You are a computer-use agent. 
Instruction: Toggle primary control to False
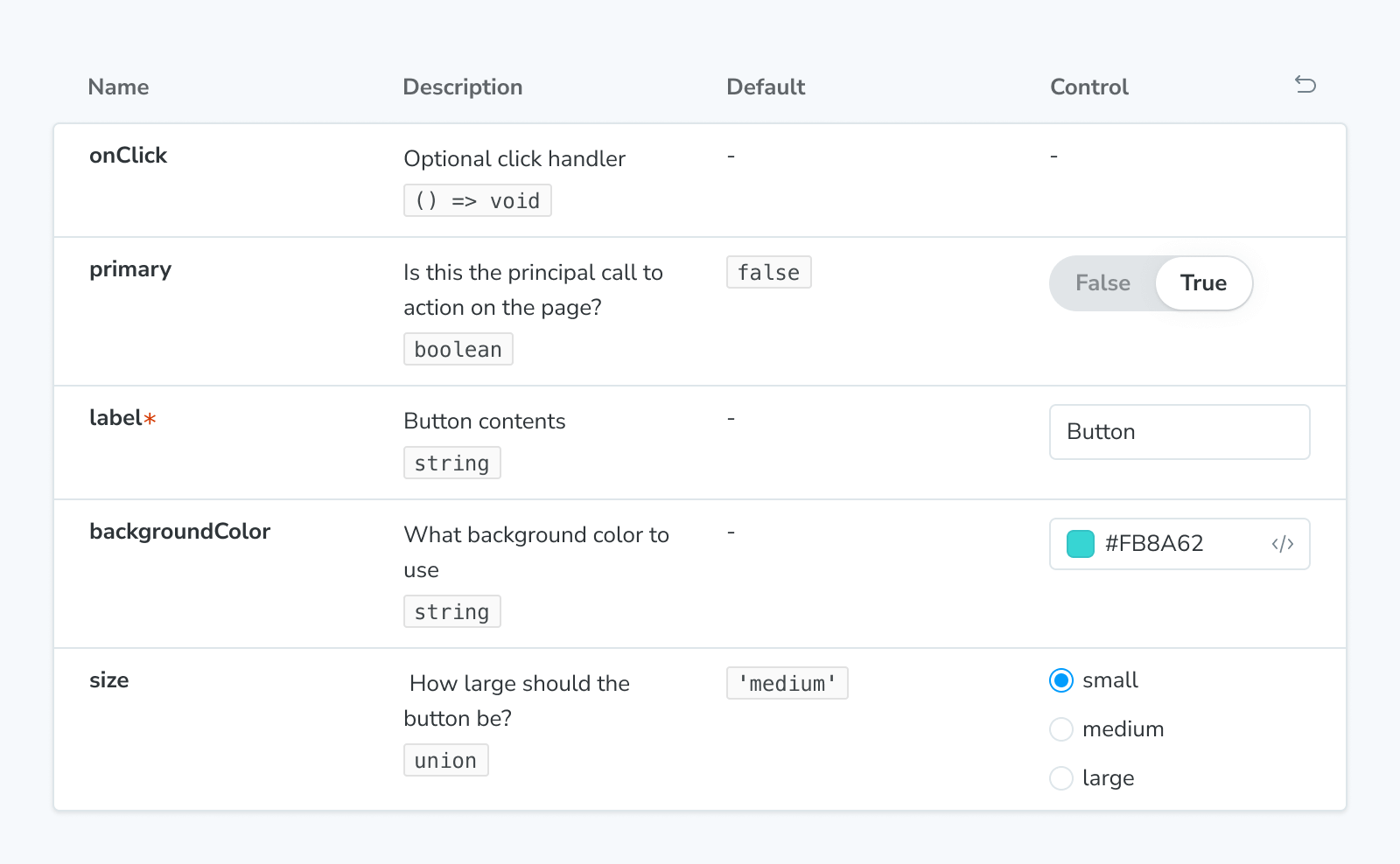point(1102,282)
